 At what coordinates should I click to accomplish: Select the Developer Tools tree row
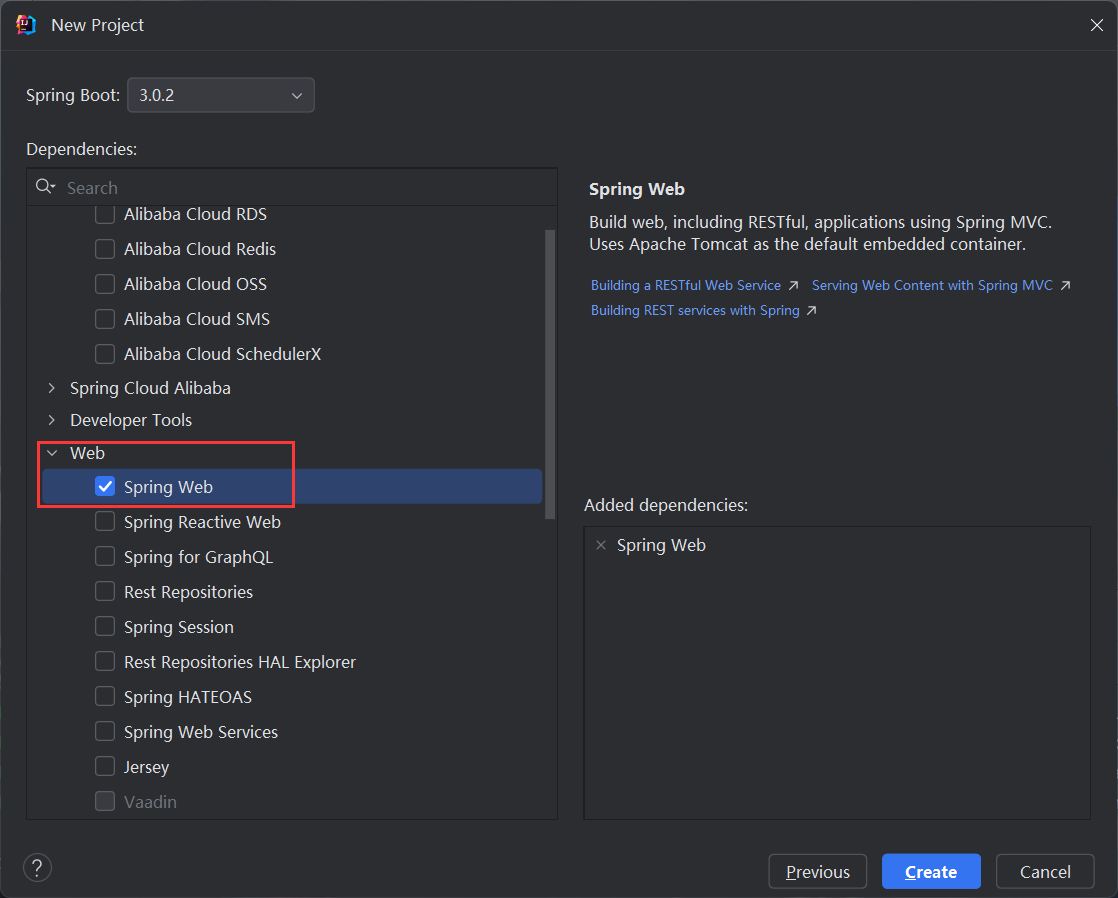coord(291,420)
